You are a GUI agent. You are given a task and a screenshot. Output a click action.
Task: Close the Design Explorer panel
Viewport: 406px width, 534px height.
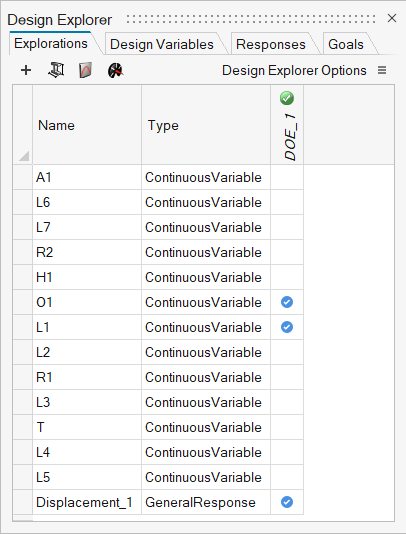click(392, 18)
